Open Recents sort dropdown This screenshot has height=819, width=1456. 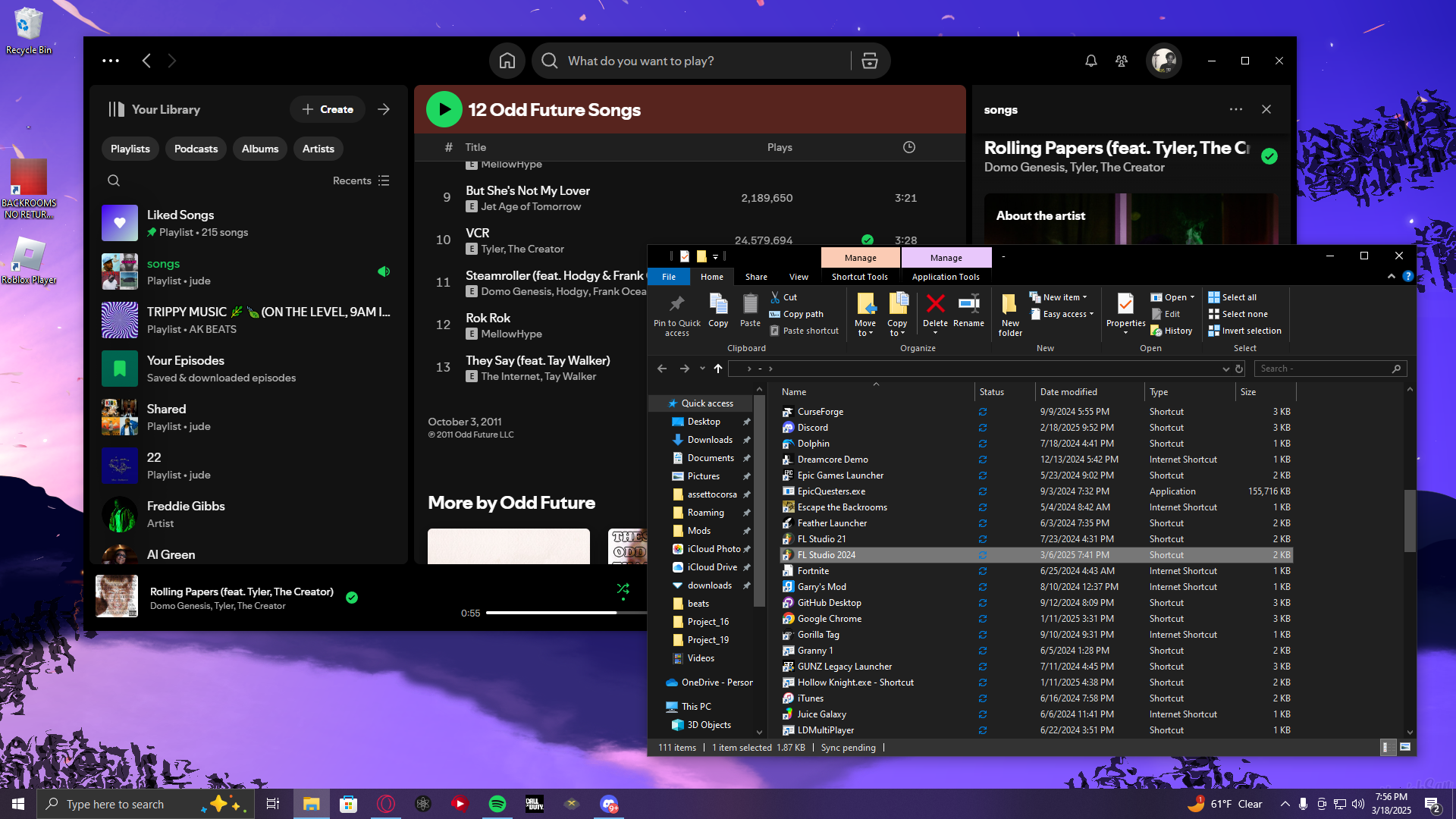(x=361, y=180)
